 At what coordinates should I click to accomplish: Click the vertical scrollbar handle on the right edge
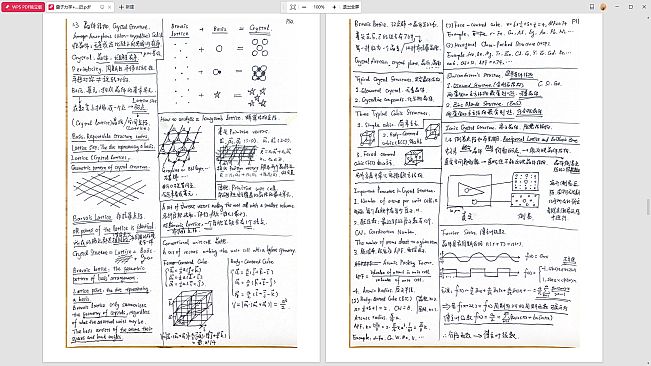point(648,207)
